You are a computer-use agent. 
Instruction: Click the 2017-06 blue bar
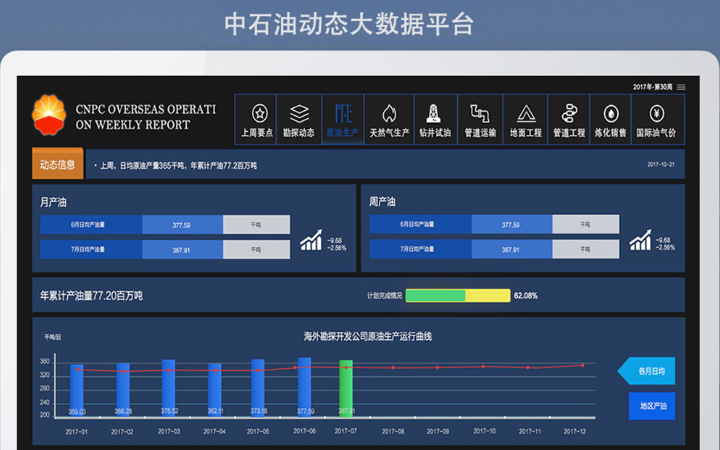point(304,388)
